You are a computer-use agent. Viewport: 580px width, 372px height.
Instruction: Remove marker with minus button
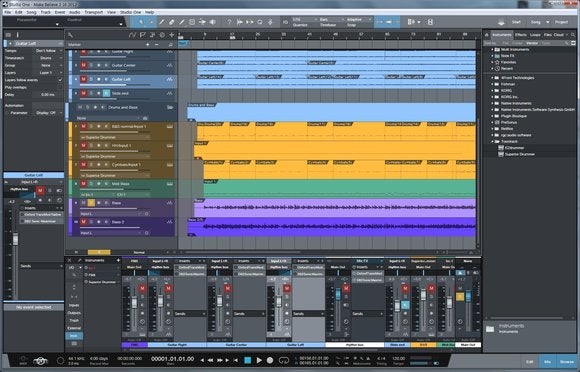[157, 44]
